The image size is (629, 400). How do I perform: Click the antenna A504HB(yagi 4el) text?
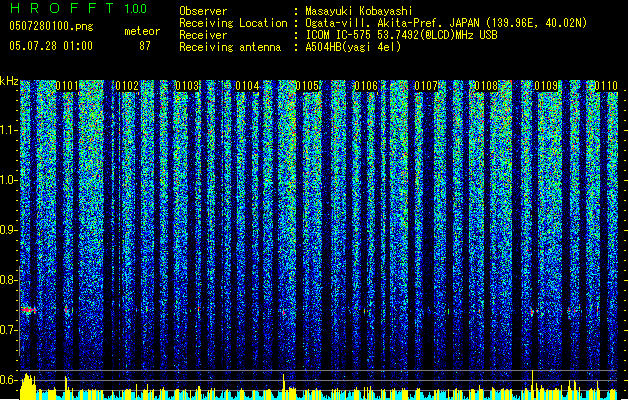353,47
